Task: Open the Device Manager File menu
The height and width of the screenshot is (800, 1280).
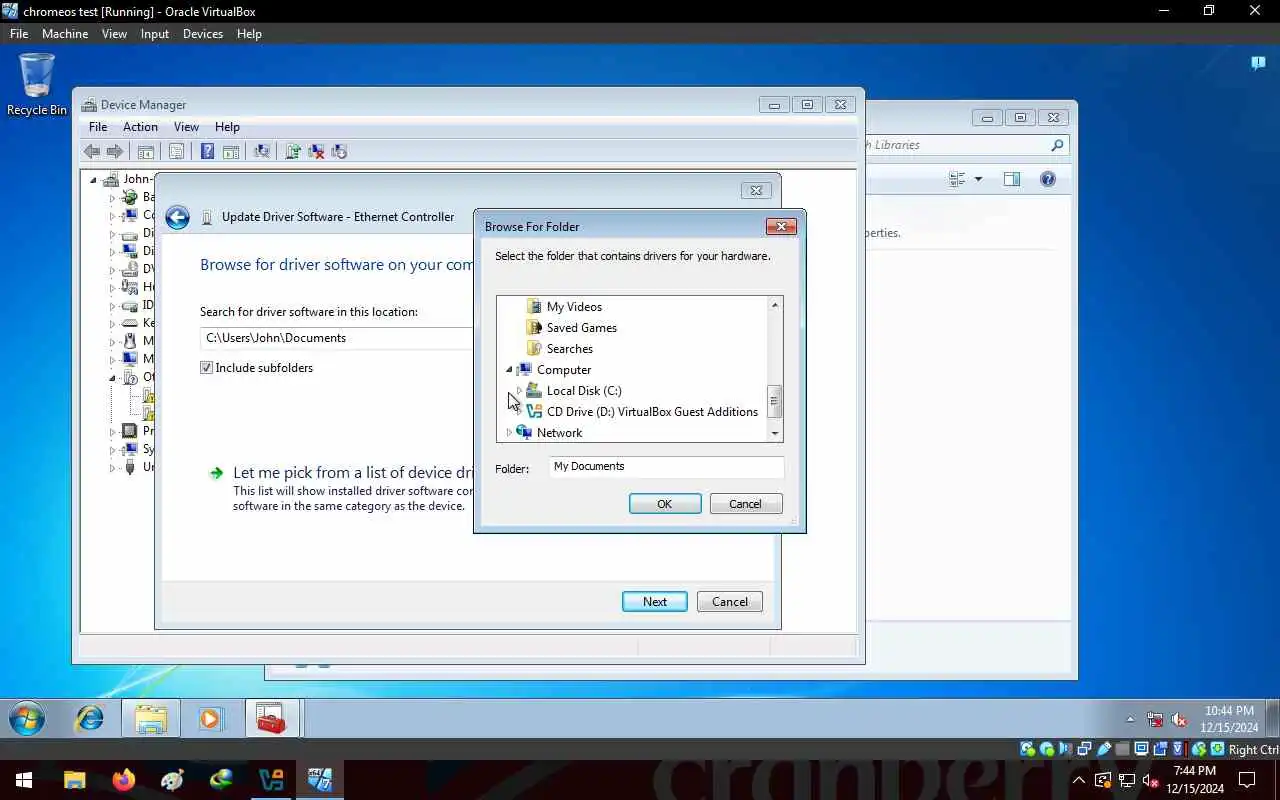Action: [98, 127]
